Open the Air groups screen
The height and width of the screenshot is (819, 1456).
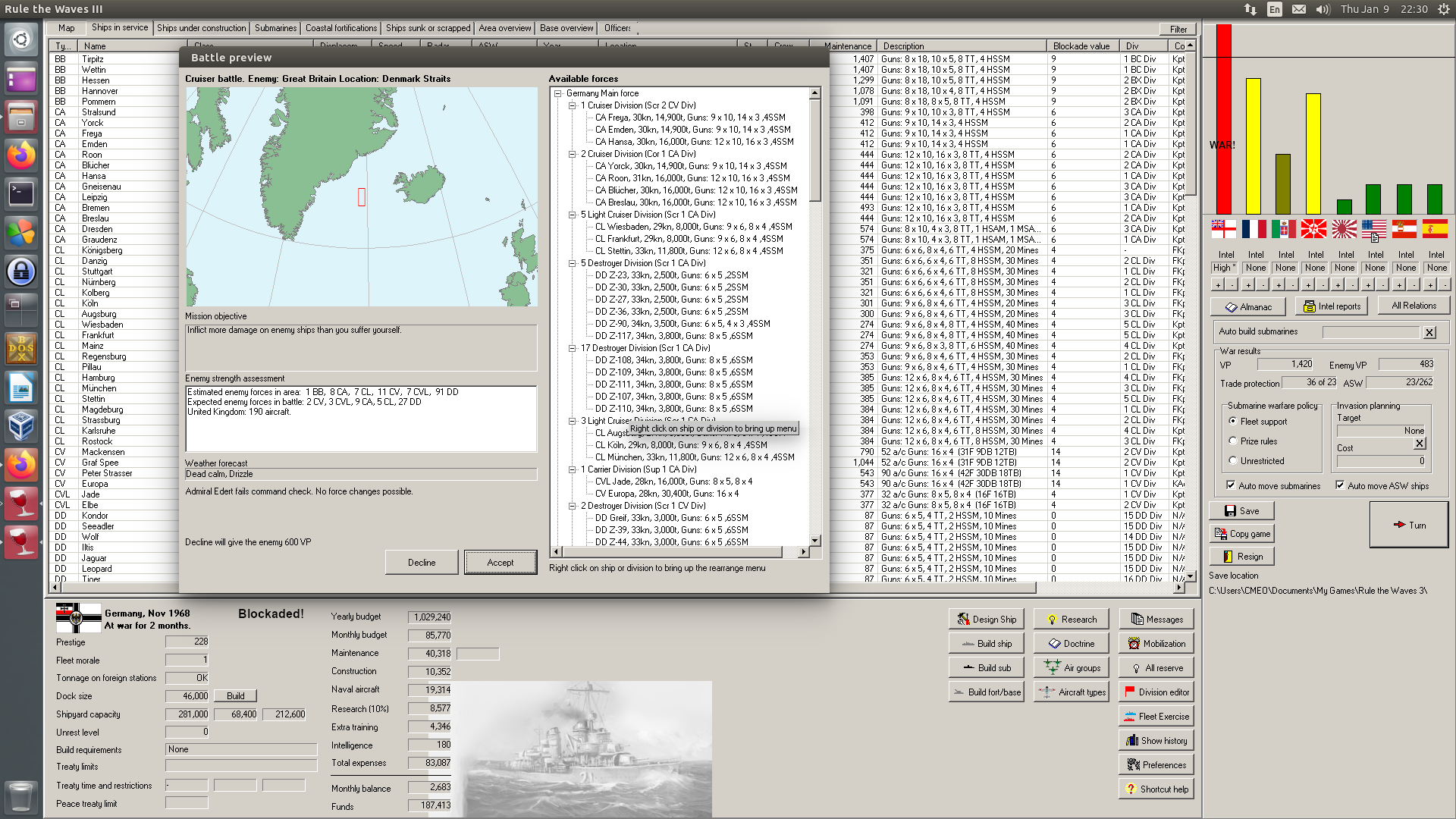pyautogui.click(x=1071, y=668)
